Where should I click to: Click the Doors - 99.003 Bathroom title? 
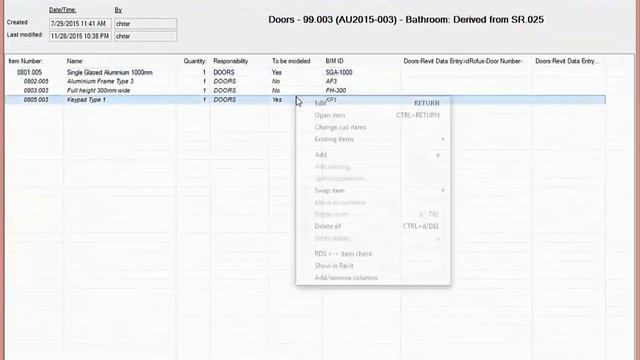(x=406, y=20)
